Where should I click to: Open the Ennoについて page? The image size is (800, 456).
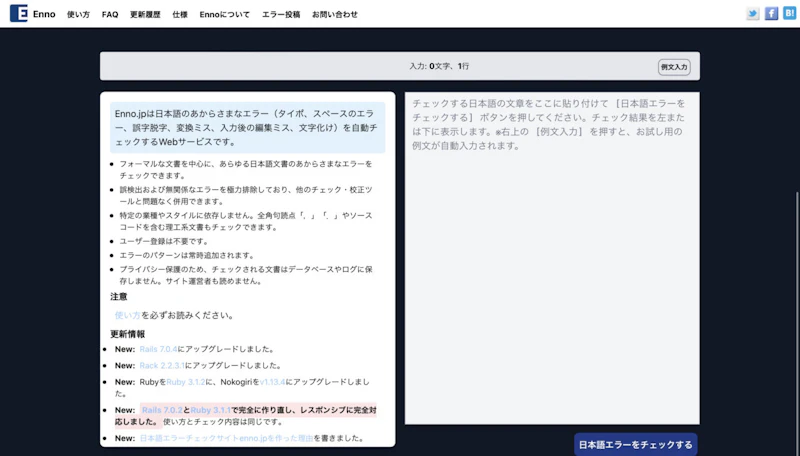point(225,15)
